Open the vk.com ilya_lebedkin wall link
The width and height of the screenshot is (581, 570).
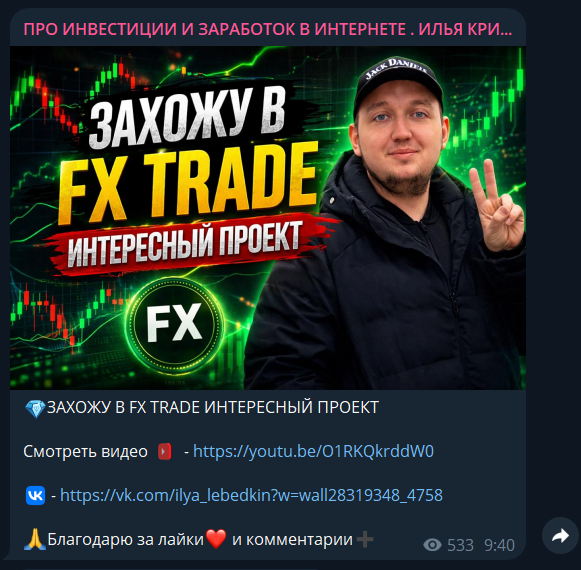click(x=251, y=495)
